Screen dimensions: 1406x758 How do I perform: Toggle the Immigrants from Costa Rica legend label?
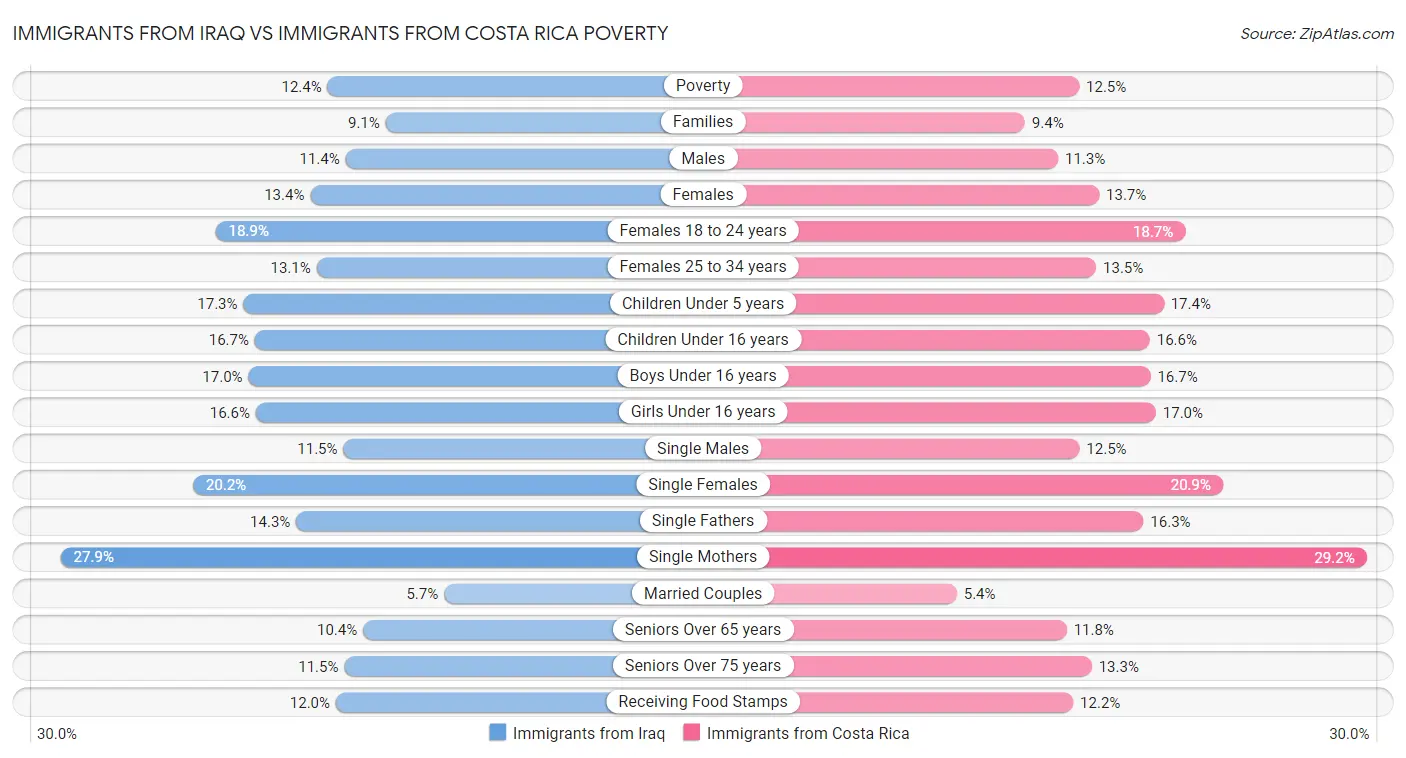(808, 733)
